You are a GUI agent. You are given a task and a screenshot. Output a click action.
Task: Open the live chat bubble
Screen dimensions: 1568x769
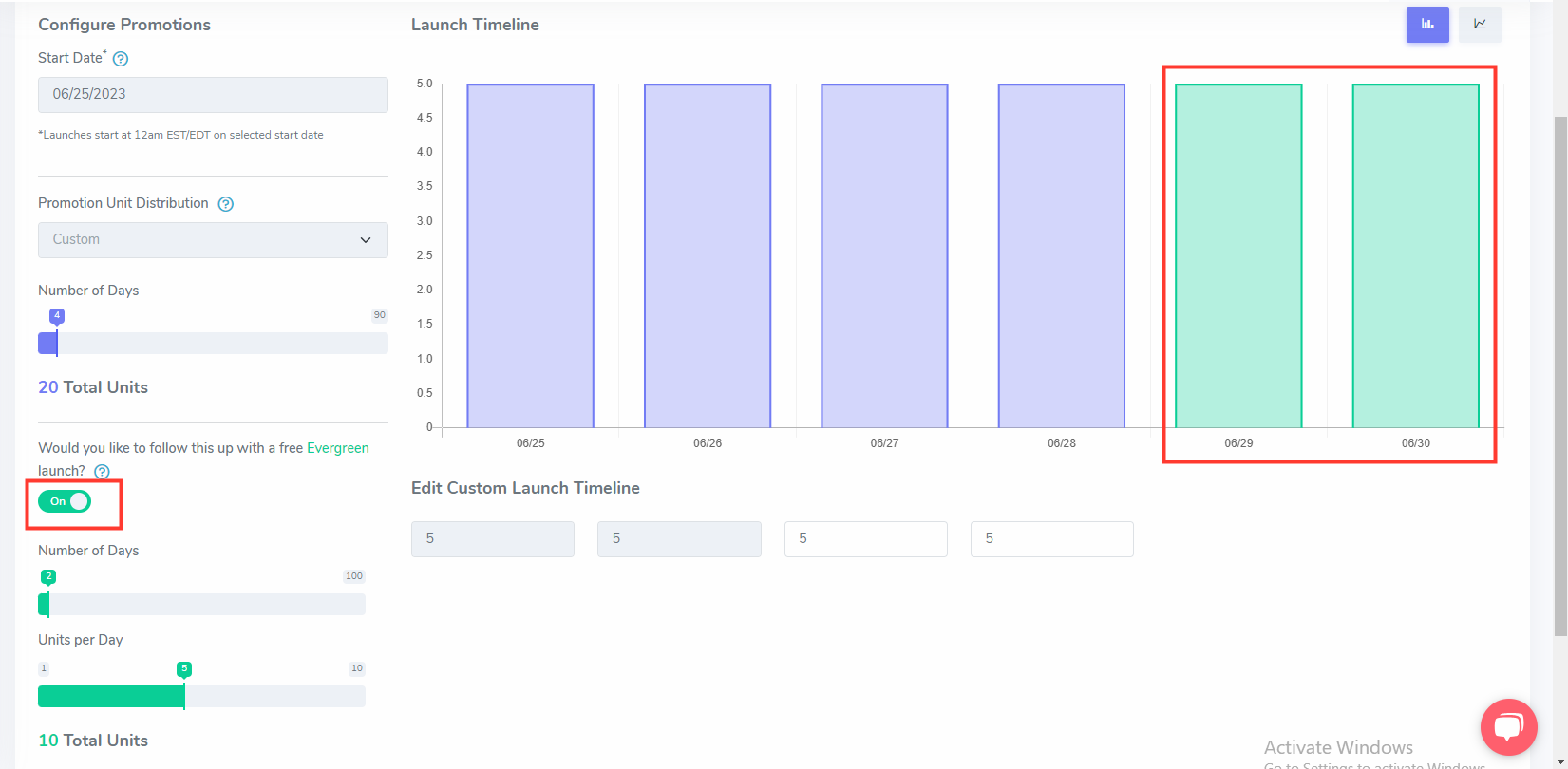click(x=1507, y=727)
